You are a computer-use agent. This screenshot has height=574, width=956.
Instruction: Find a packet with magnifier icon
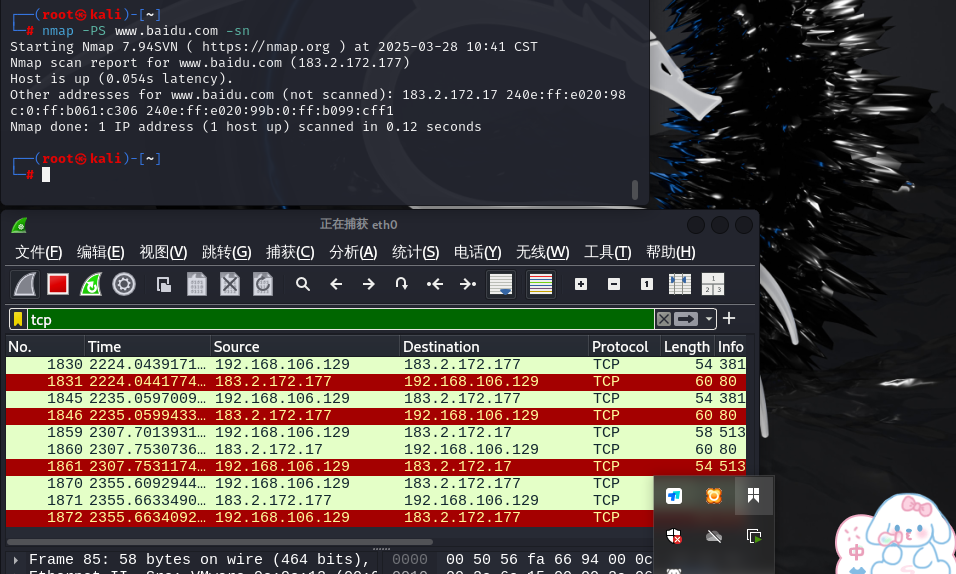pyautogui.click(x=303, y=284)
